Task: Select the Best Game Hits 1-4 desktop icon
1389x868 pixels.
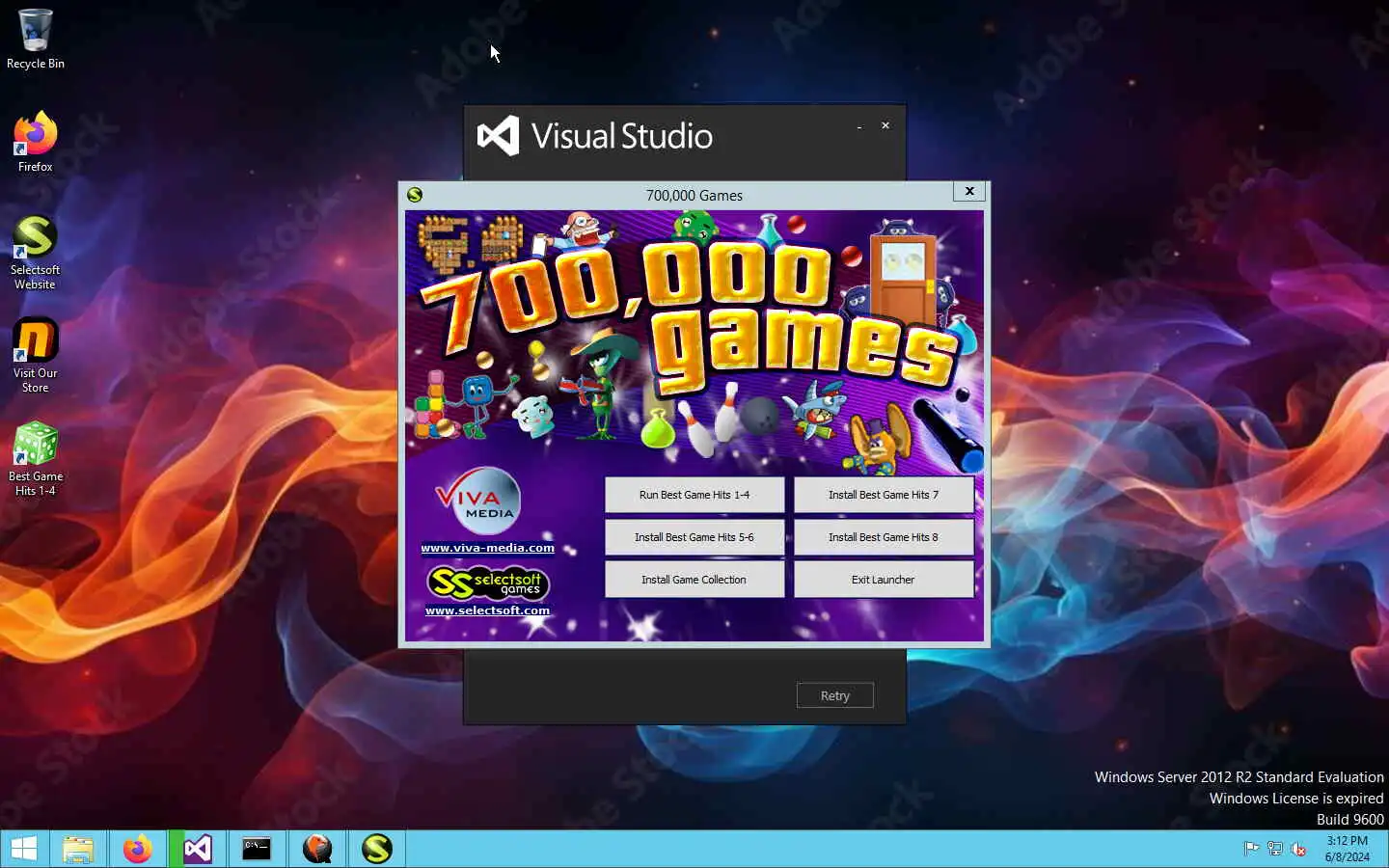Action: 35,459
